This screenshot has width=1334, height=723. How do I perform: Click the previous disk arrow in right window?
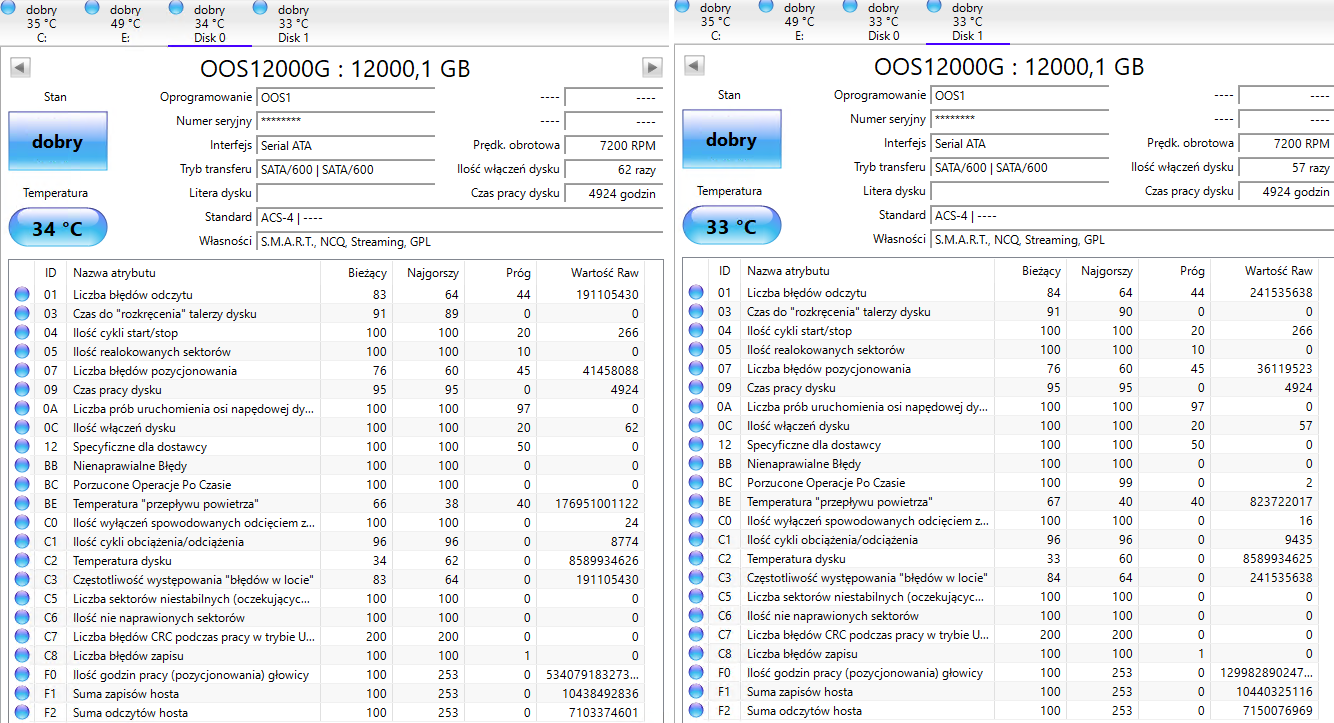coord(694,66)
